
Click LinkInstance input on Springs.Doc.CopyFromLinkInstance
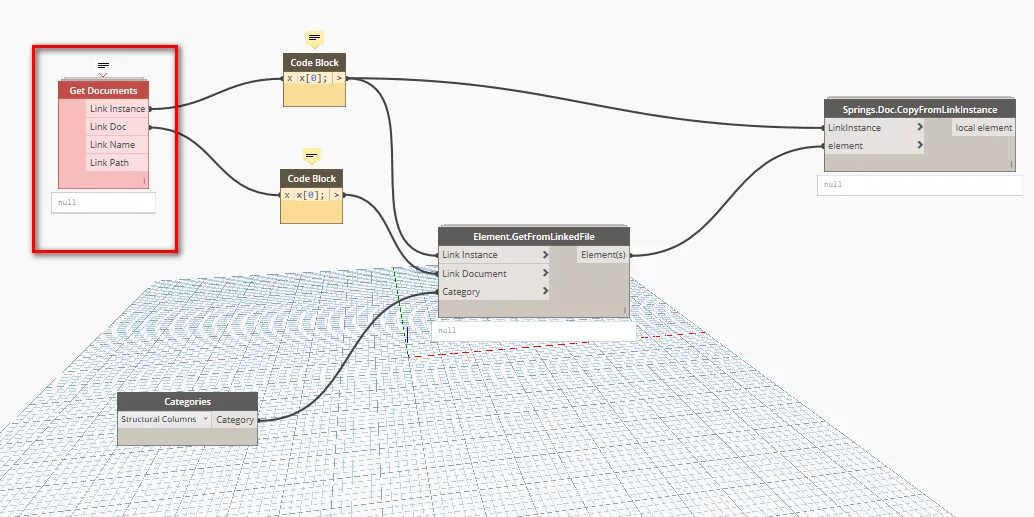click(874, 128)
